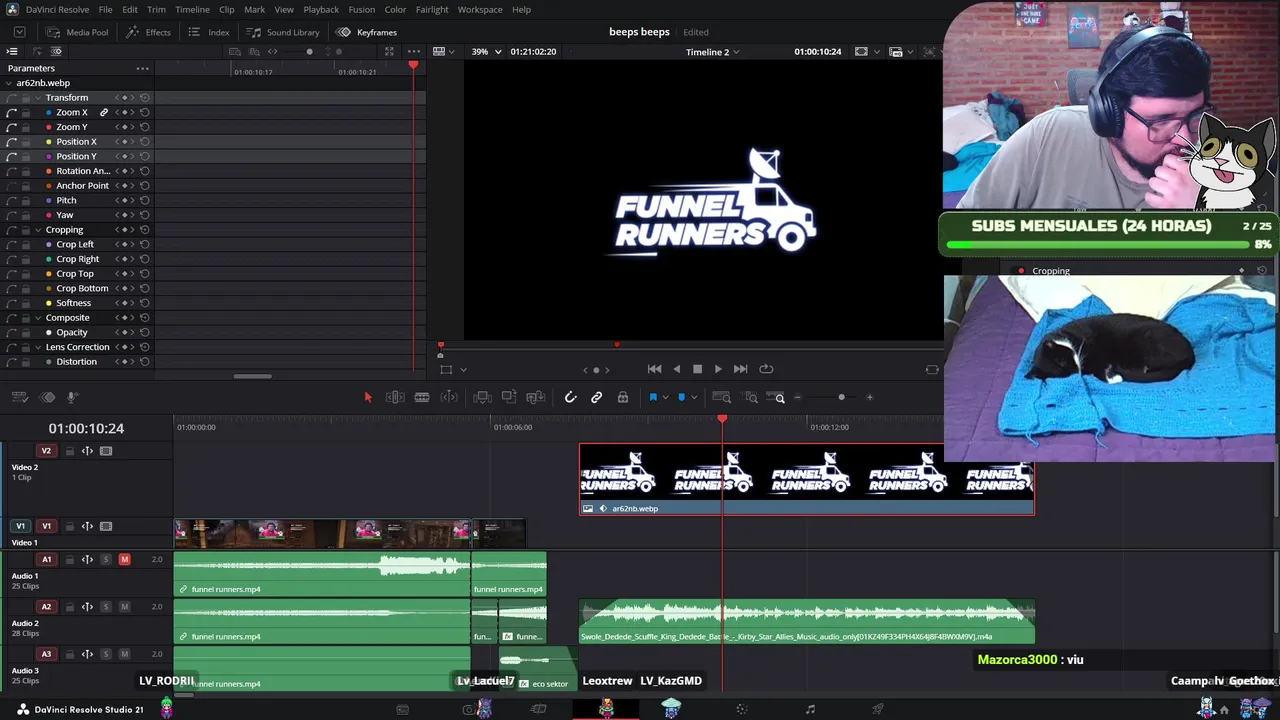
Task: Toggle the Keyframes panel
Action: point(366,32)
